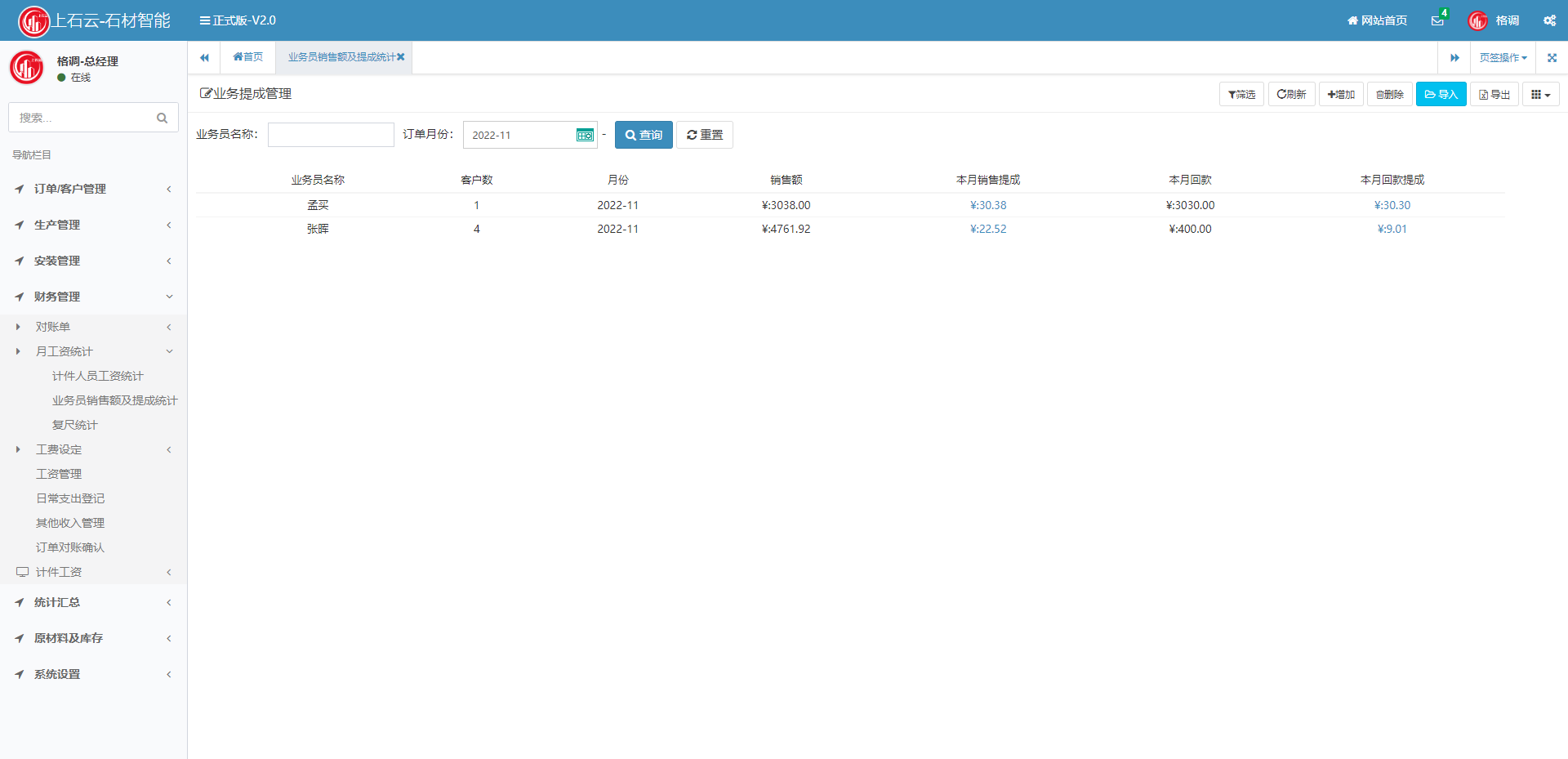Expand 系统设置 menu

click(93, 674)
